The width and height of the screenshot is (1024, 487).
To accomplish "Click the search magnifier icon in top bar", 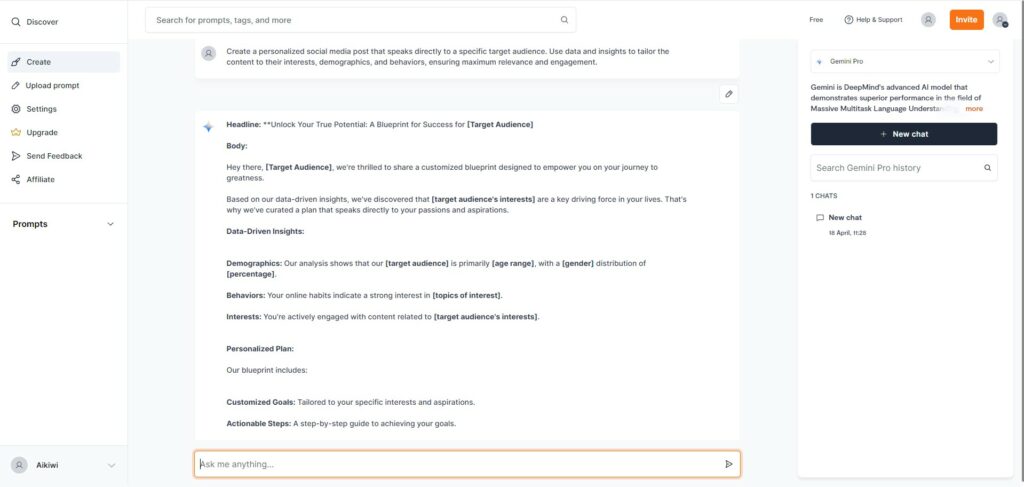I will (564, 20).
